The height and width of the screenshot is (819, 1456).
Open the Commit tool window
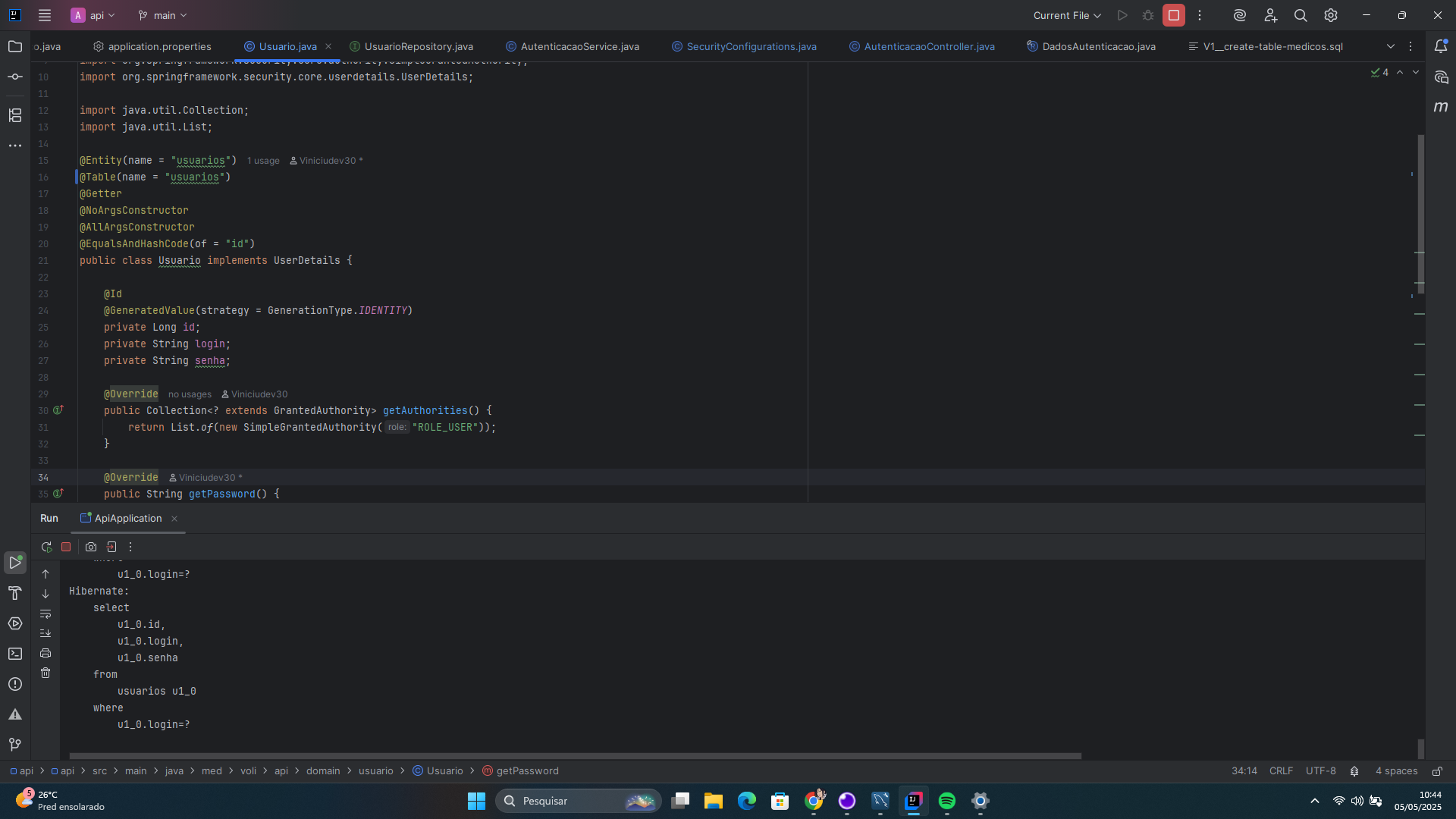[15, 77]
